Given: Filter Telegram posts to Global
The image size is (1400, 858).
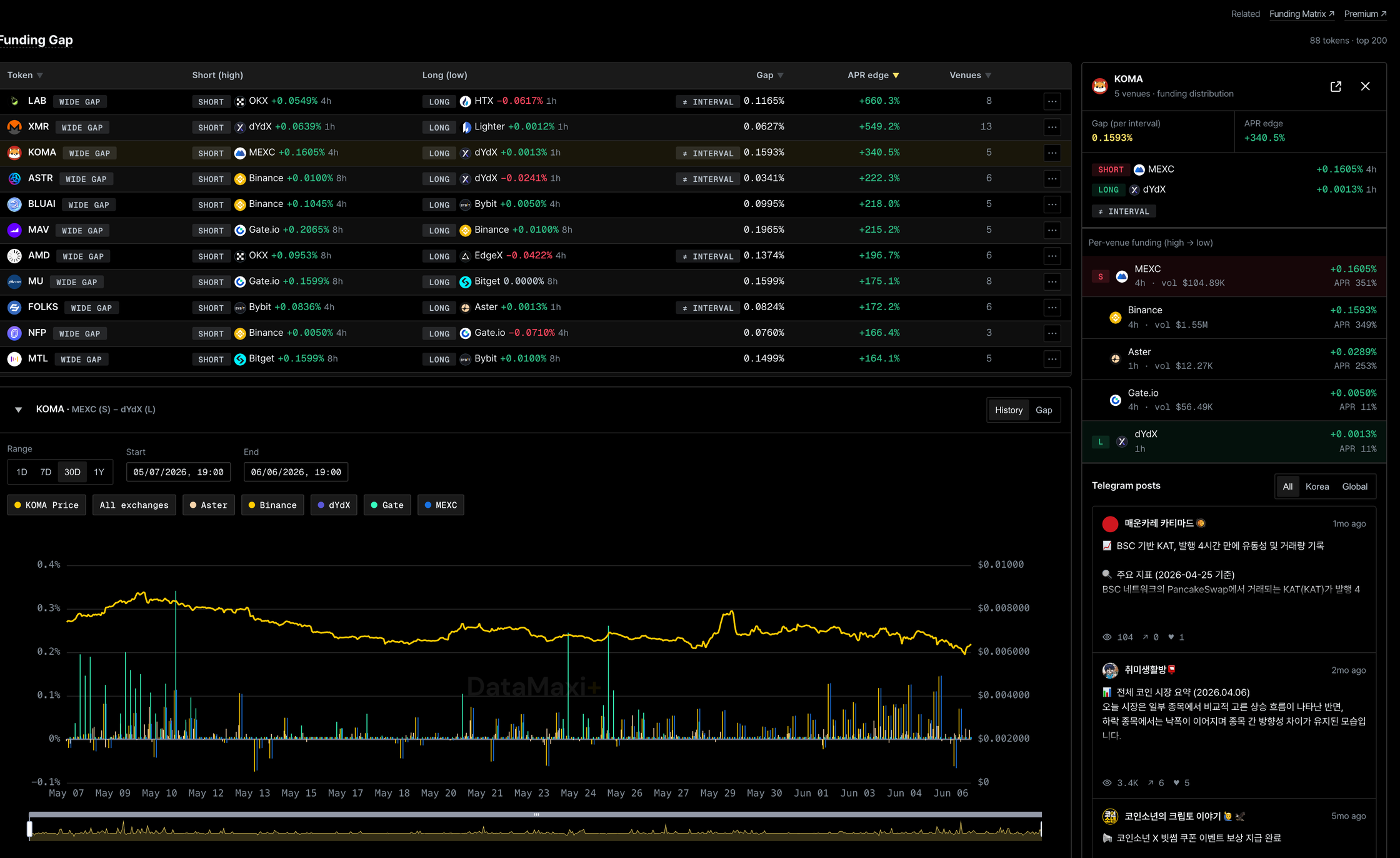Looking at the screenshot, I should tap(1355, 487).
